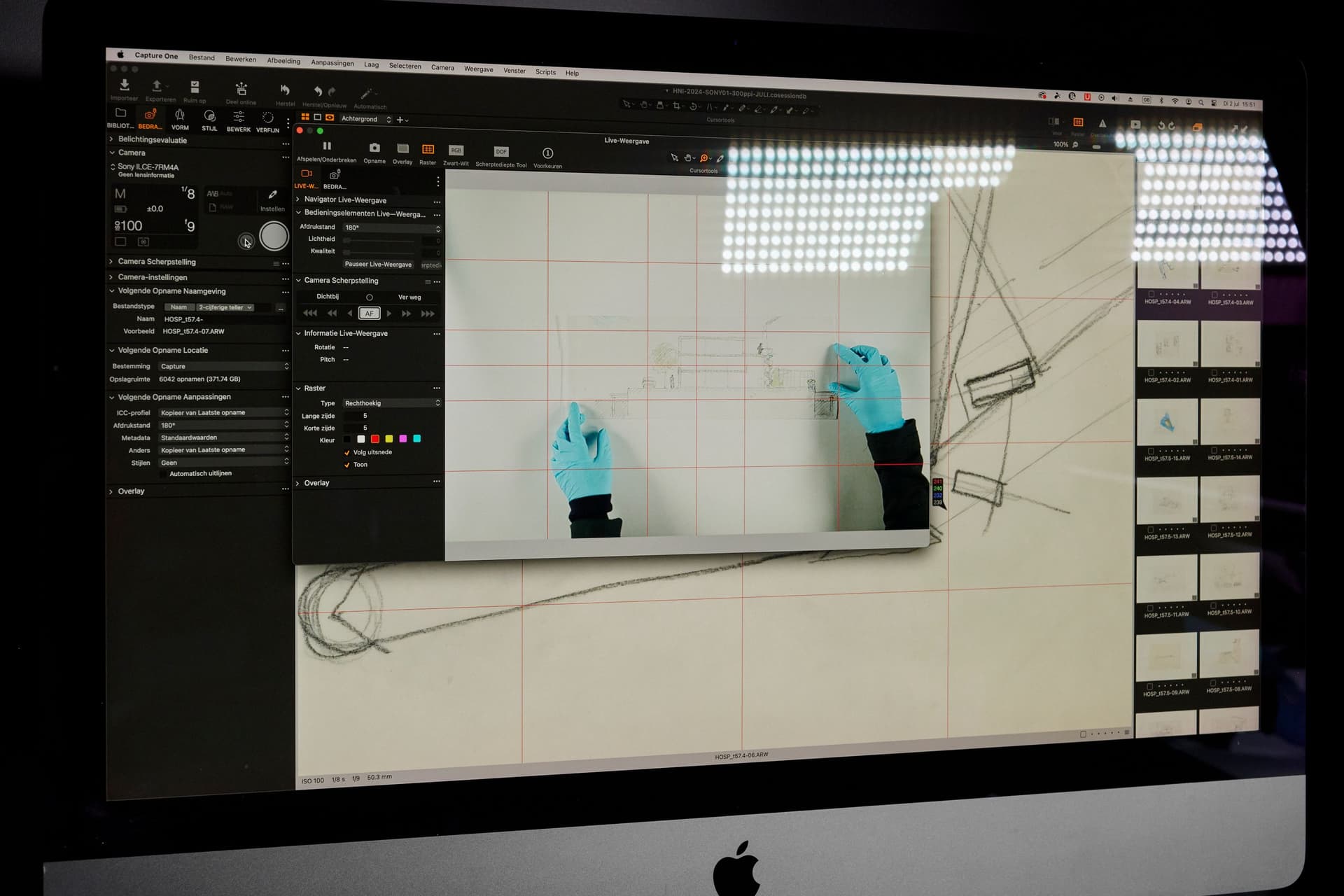Click the small live view button beside shutter
The image size is (1344, 896).
(246, 241)
